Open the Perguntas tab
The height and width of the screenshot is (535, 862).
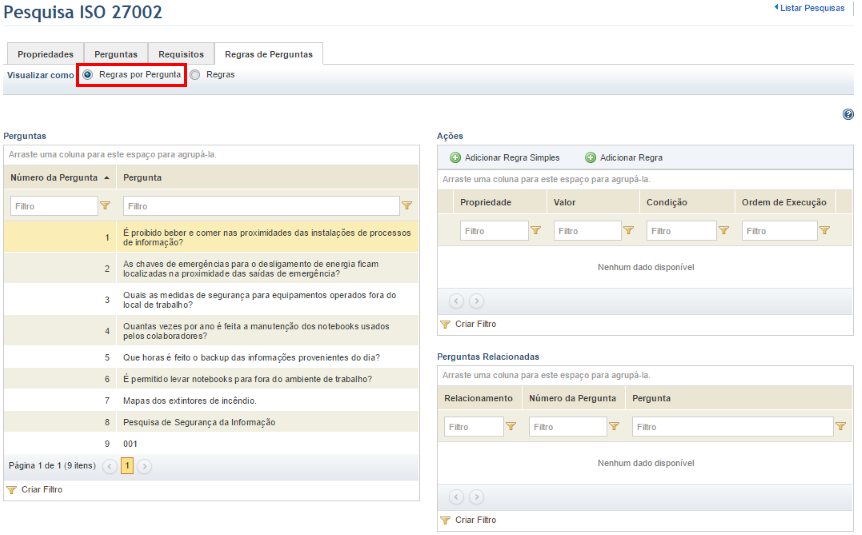116,54
